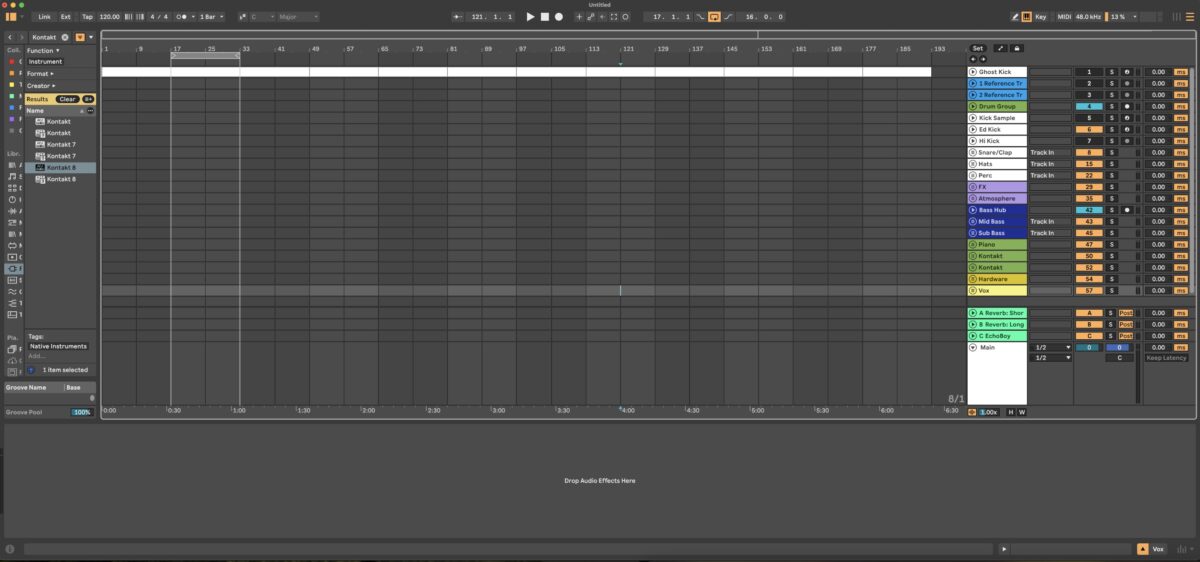This screenshot has width=1200, height=562.
Task: Select the first Kontakt 7 result
Action: pyautogui.click(x=60, y=144)
